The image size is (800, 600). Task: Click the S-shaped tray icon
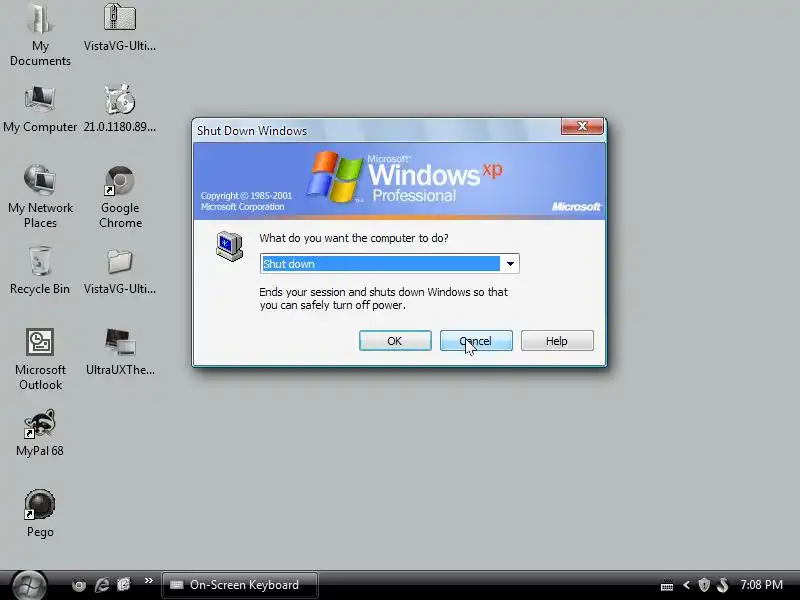click(722, 585)
